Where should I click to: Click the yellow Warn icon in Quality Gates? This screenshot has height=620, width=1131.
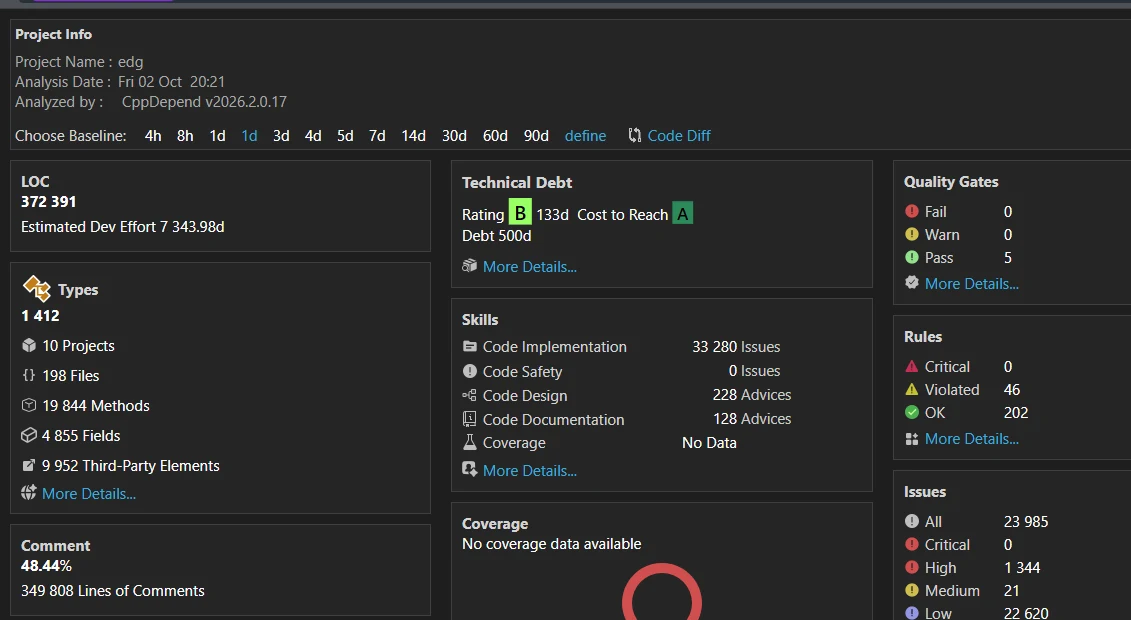(912, 234)
